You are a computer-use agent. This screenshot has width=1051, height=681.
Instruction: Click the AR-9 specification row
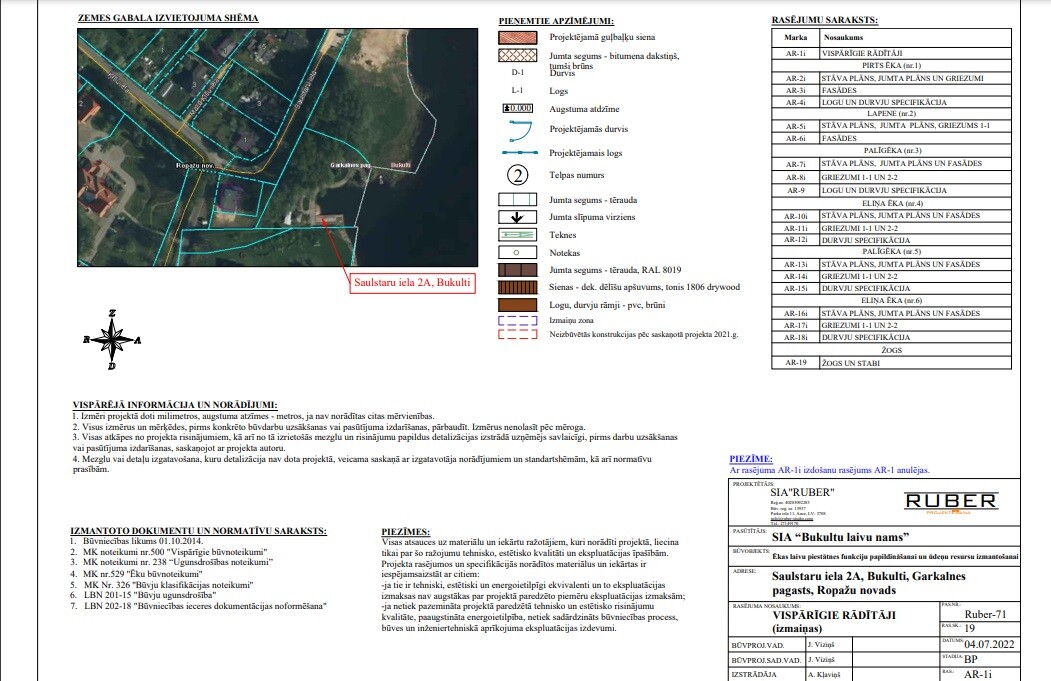tap(891, 190)
